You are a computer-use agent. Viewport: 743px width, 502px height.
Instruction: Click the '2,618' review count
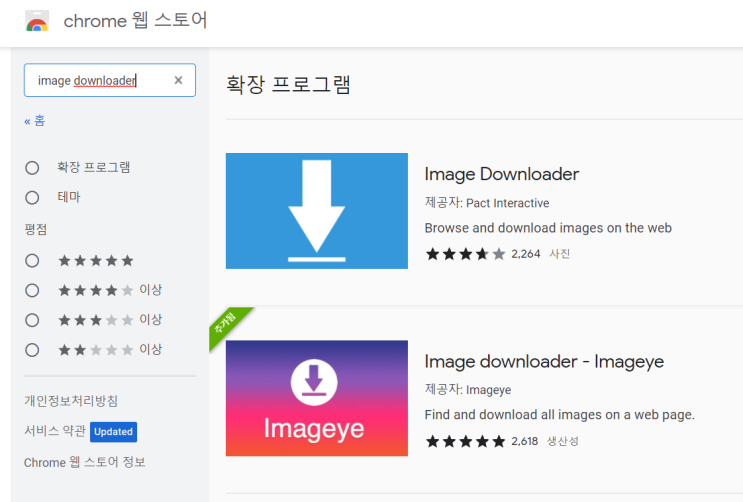pos(525,441)
